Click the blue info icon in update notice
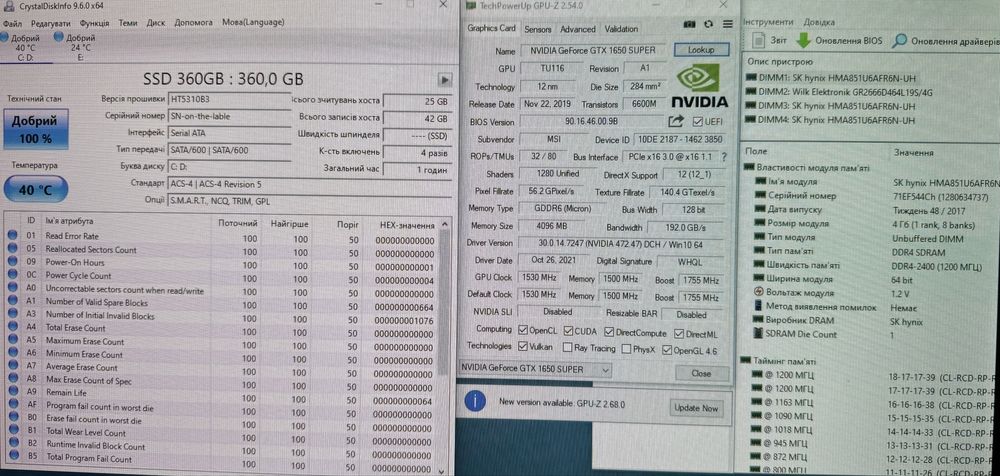 [x=475, y=403]
